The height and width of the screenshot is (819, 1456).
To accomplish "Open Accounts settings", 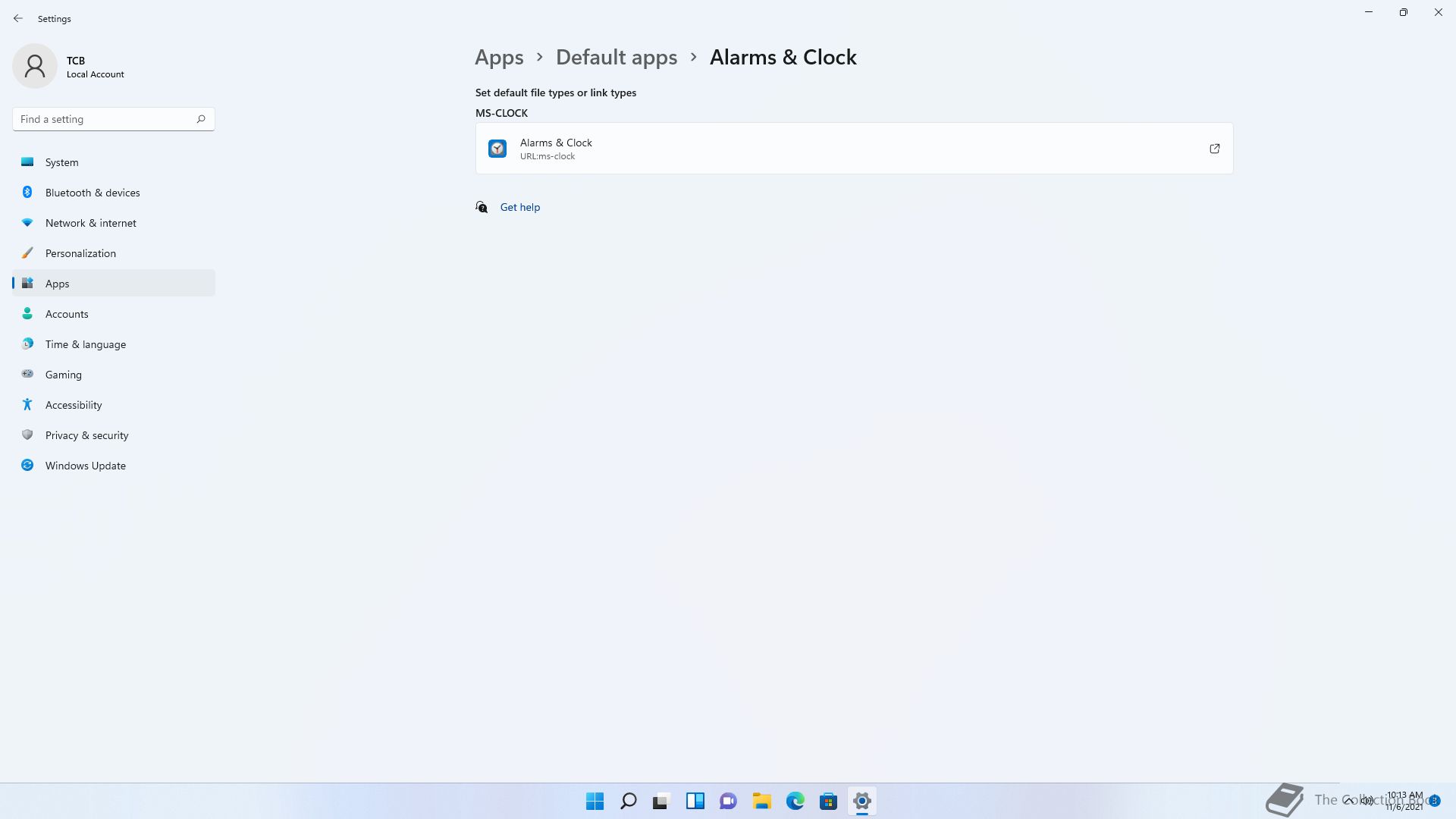I will tap(114, 314).
